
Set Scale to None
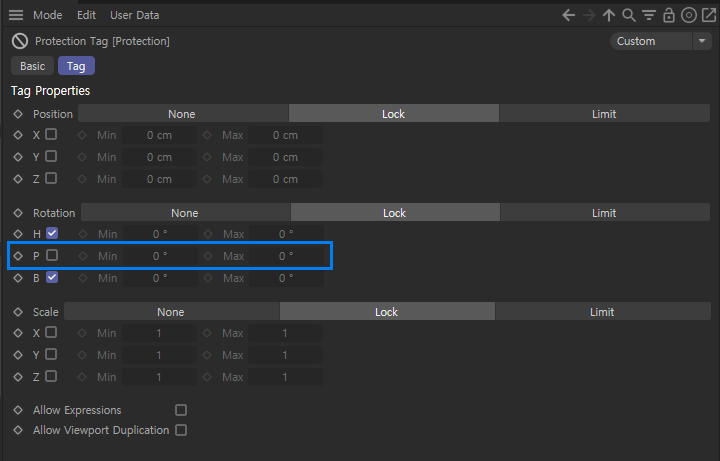point(171,312)
